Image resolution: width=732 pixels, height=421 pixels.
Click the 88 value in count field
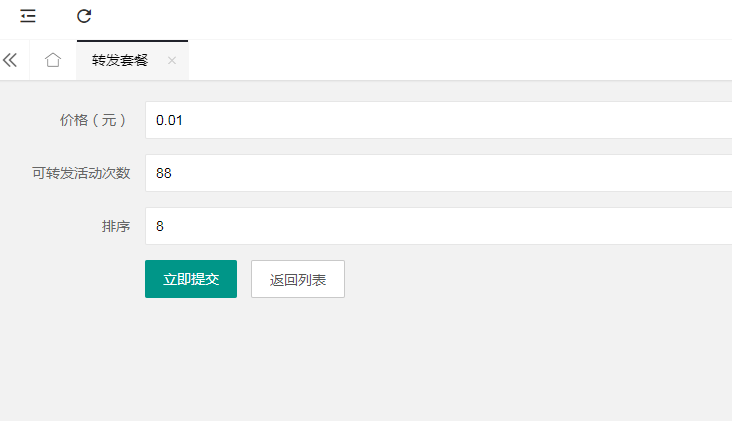(x=164, y=174)
